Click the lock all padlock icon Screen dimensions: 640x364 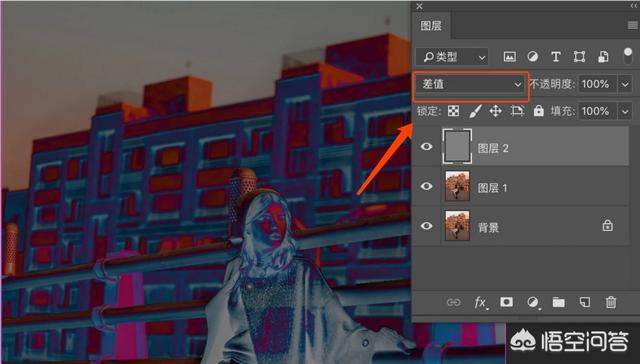(x=539, y=111)
